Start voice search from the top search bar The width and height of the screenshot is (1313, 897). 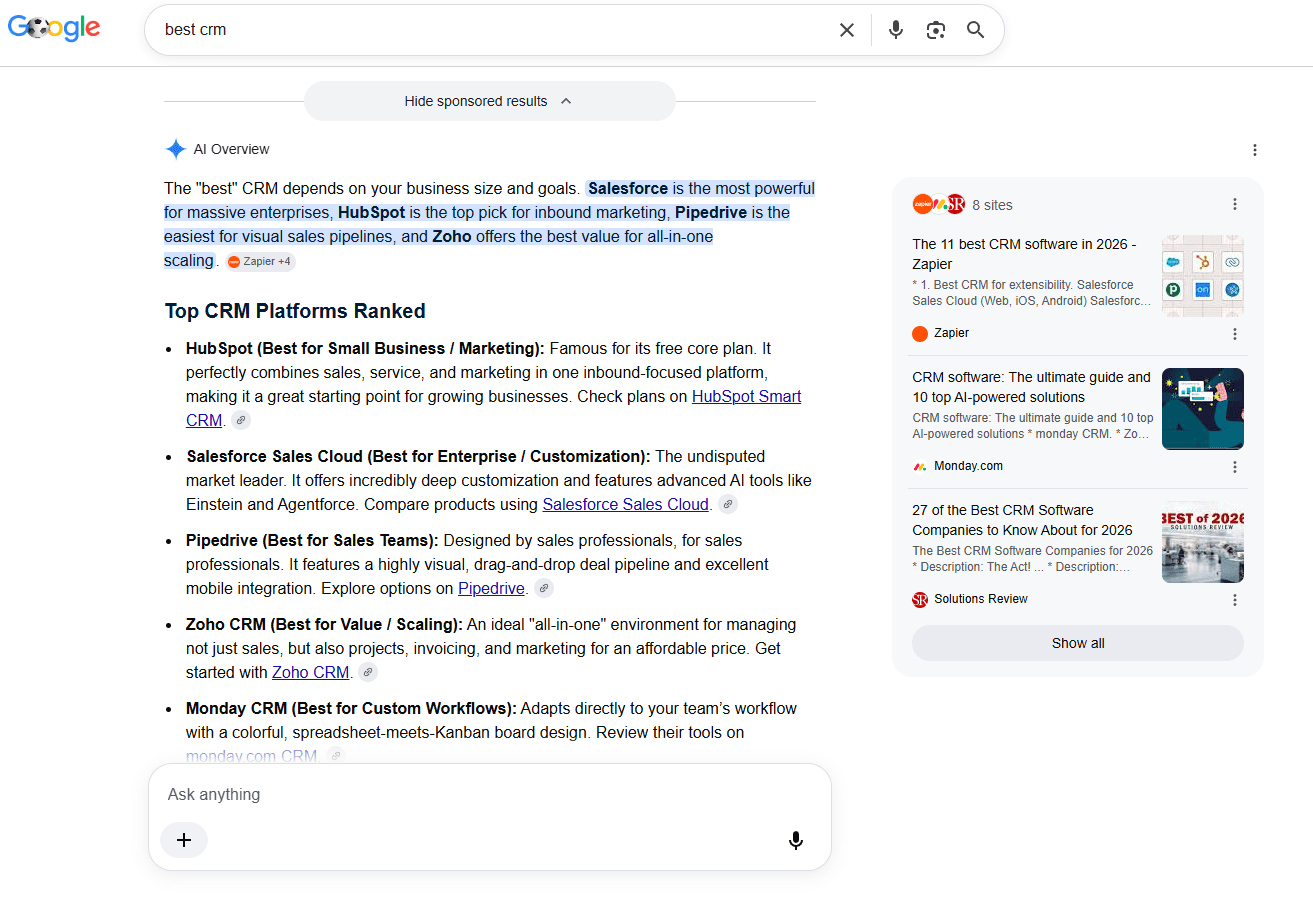coord(896,30)
